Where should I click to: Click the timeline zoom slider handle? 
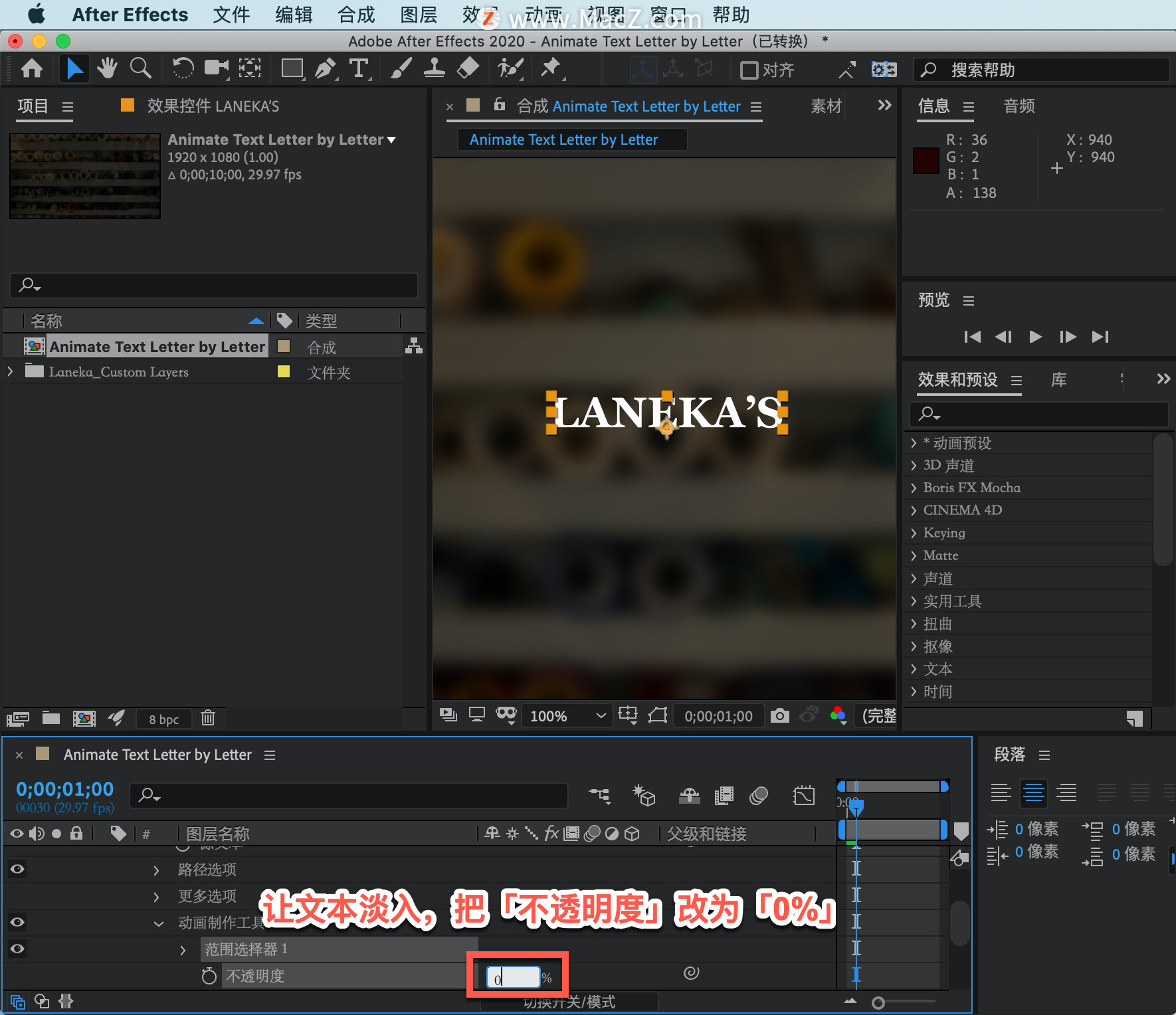tap(878, 1002)
